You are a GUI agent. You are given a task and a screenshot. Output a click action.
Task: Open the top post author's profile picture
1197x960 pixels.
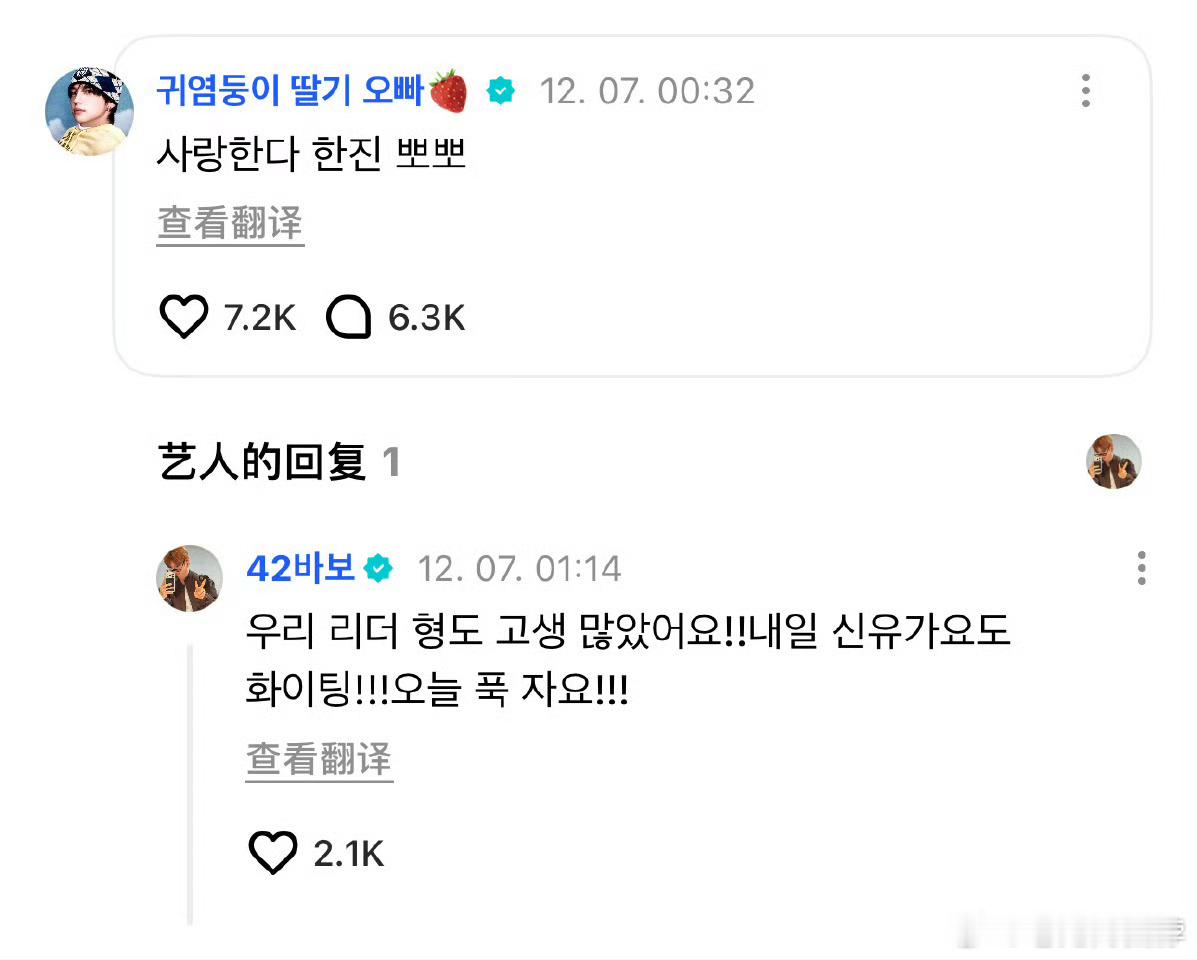pyautogui.click(x=89, y=111)
